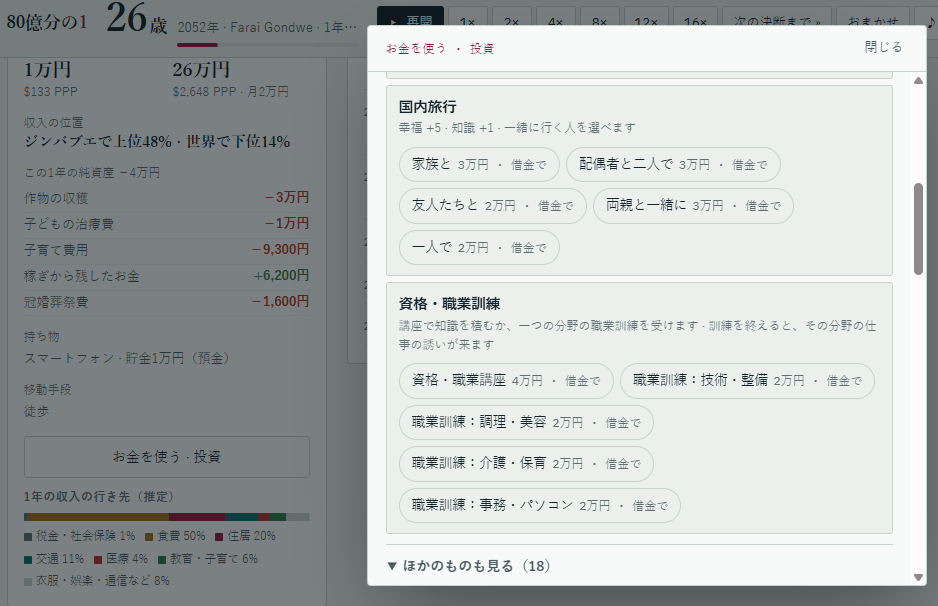
Task: Choose domestic trip 配偶者と二人で
Action: point(673,165)
